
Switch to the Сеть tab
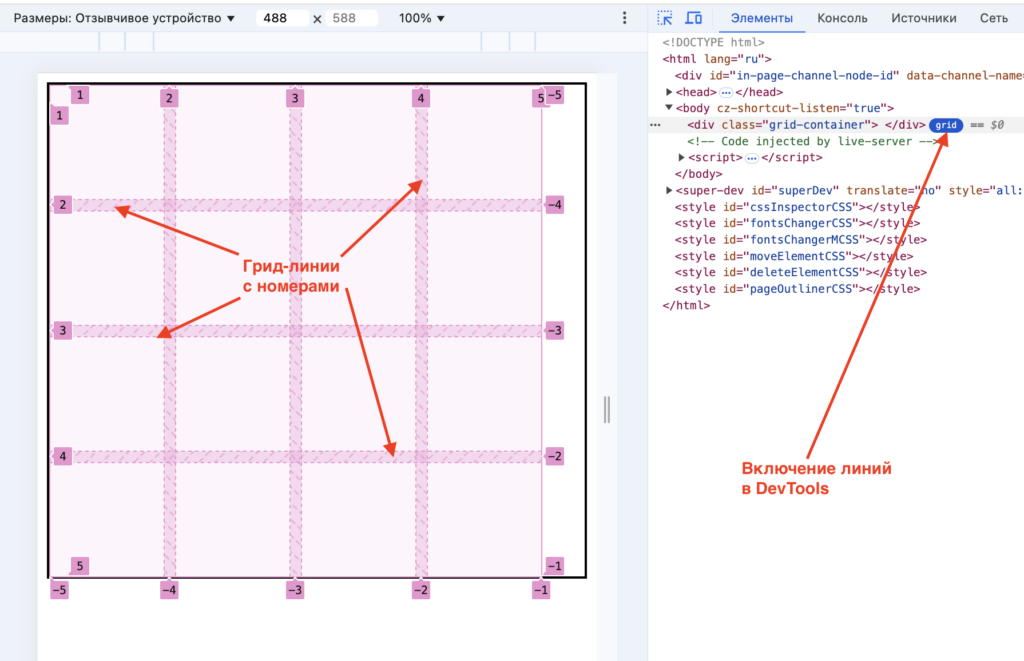[x=994, y=17]
